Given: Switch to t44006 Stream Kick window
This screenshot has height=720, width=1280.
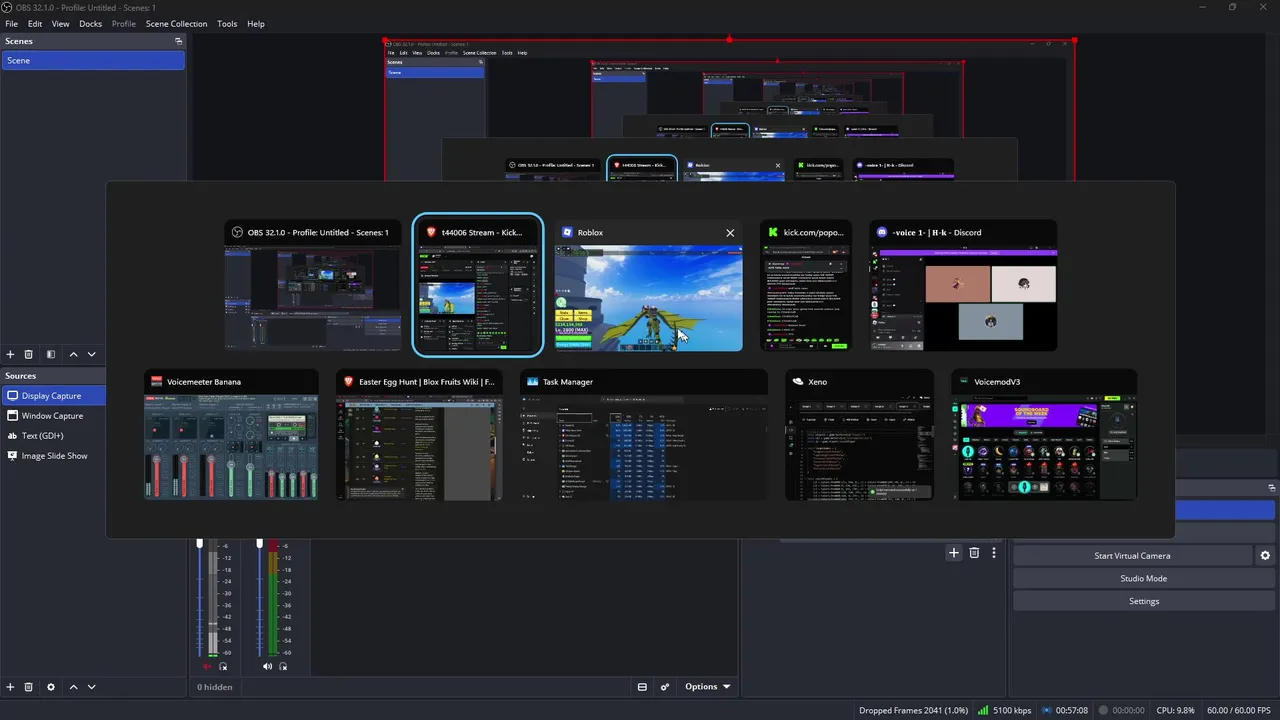Looking at the screenshot, I should (x=478, y=286).
